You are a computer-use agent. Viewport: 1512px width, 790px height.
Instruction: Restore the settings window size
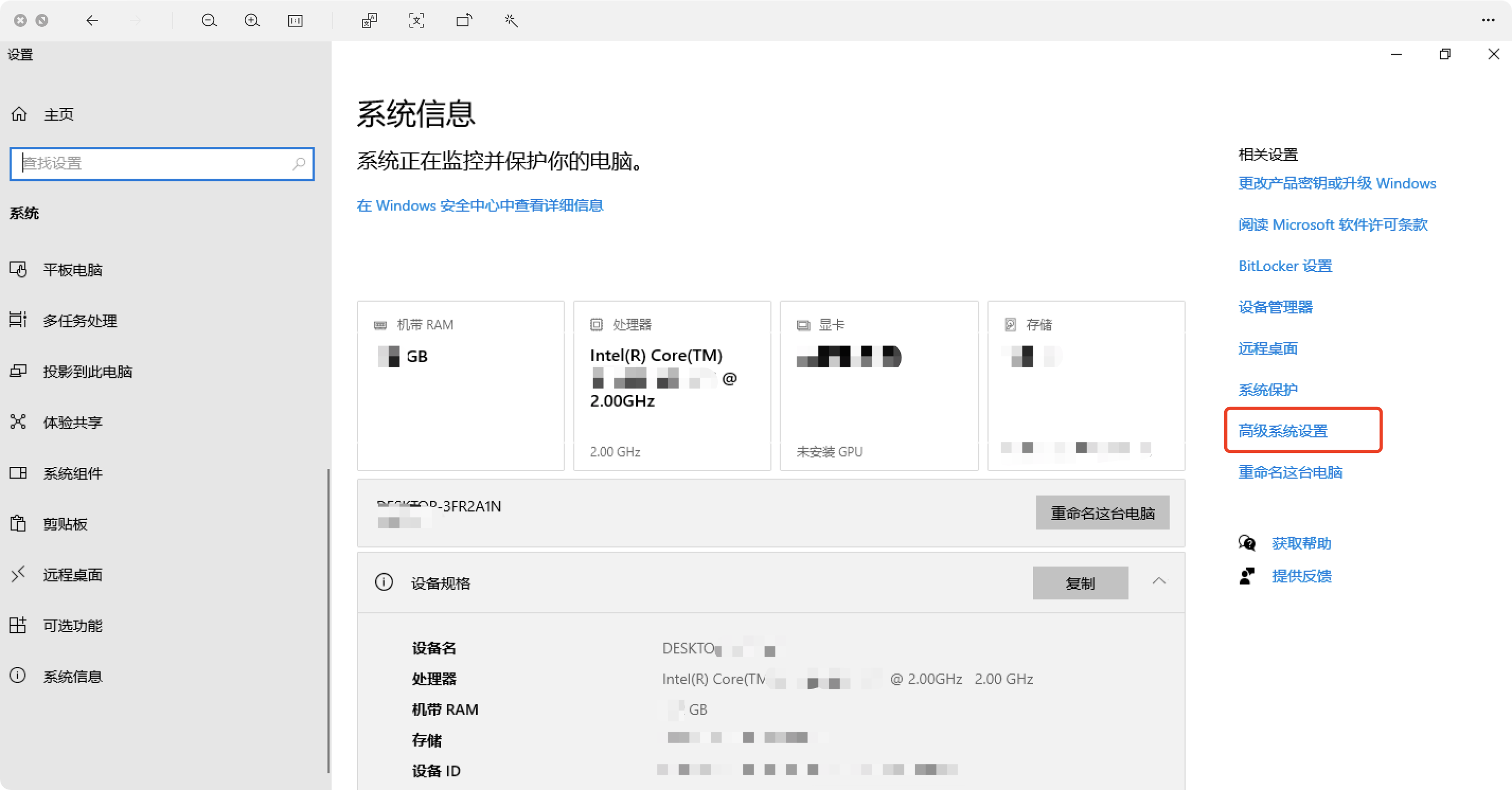click(1445, 54)
